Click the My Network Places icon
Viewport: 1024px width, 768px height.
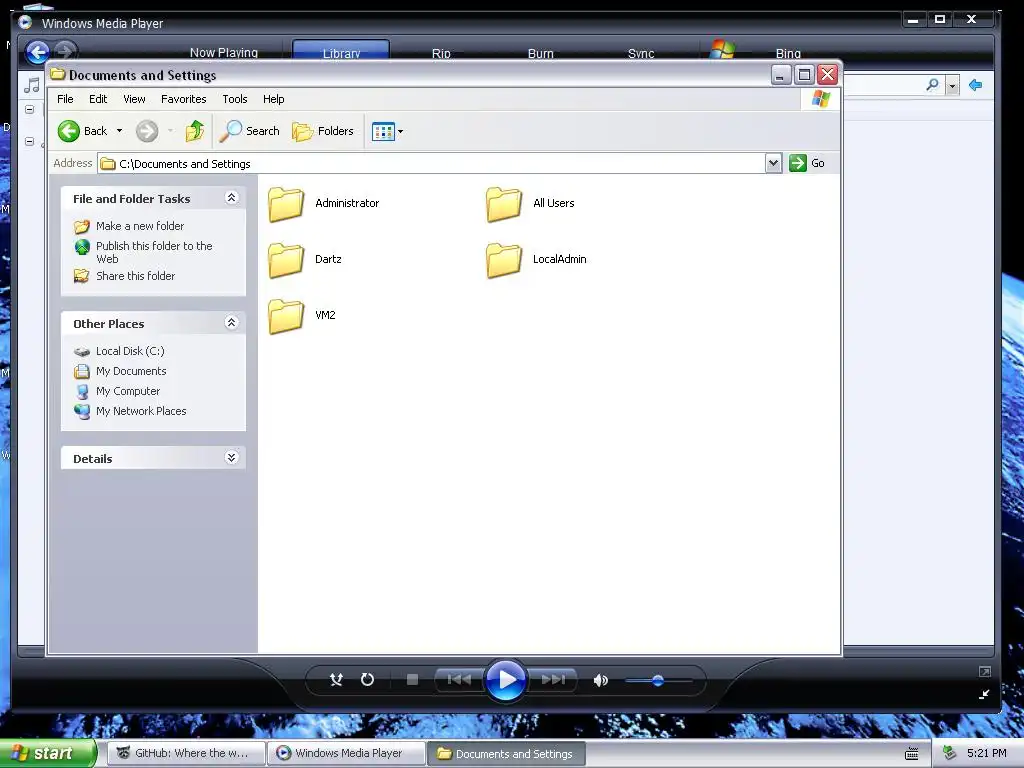tap(82, 411)
